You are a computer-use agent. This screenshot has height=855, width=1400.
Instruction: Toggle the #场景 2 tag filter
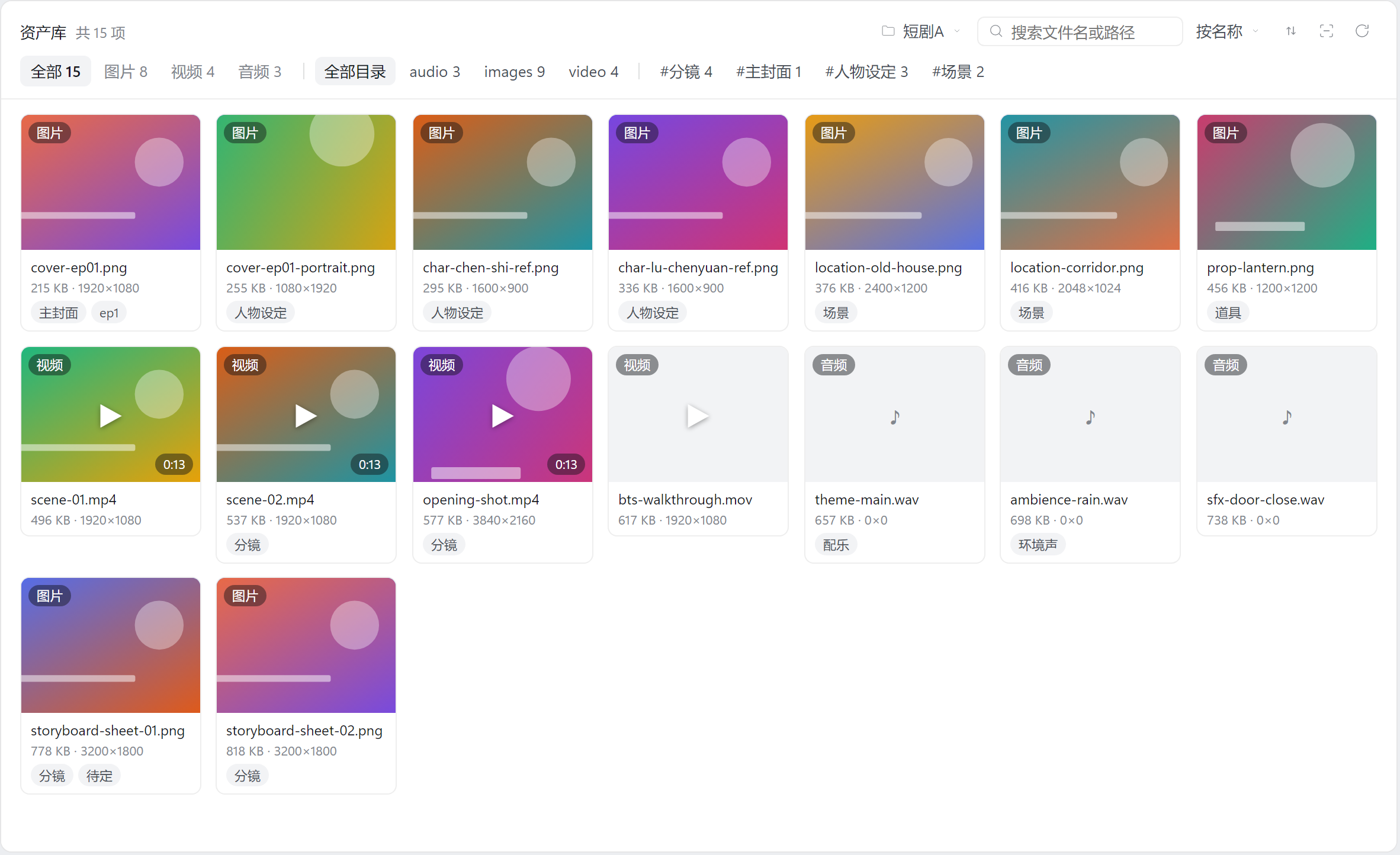point(958,72)
